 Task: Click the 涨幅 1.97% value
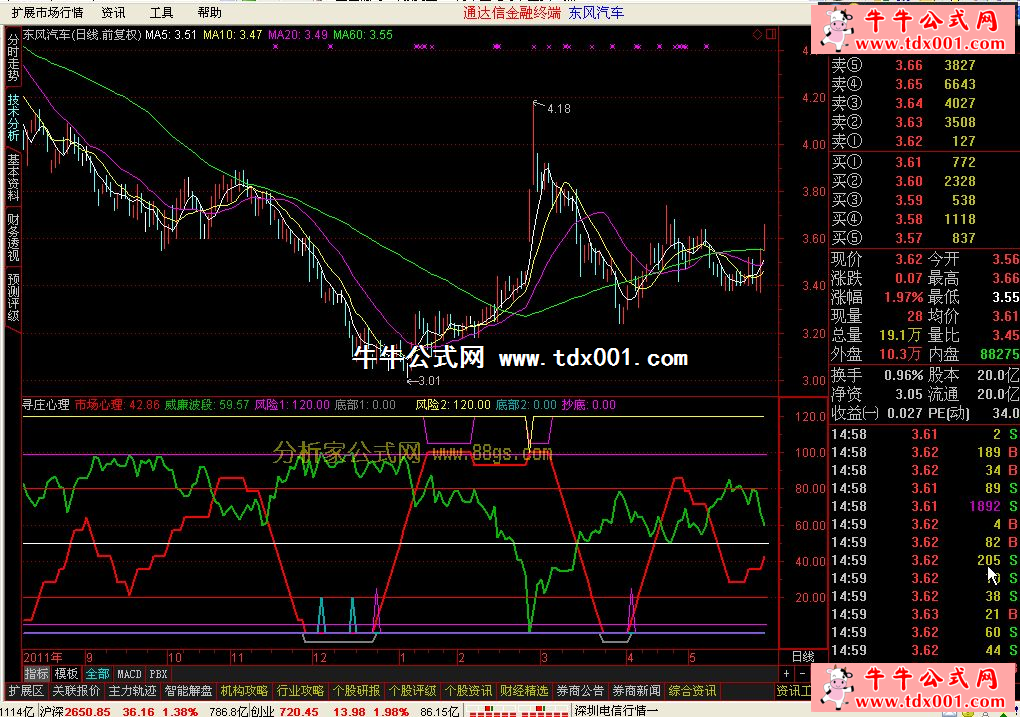tap(903, 297)
